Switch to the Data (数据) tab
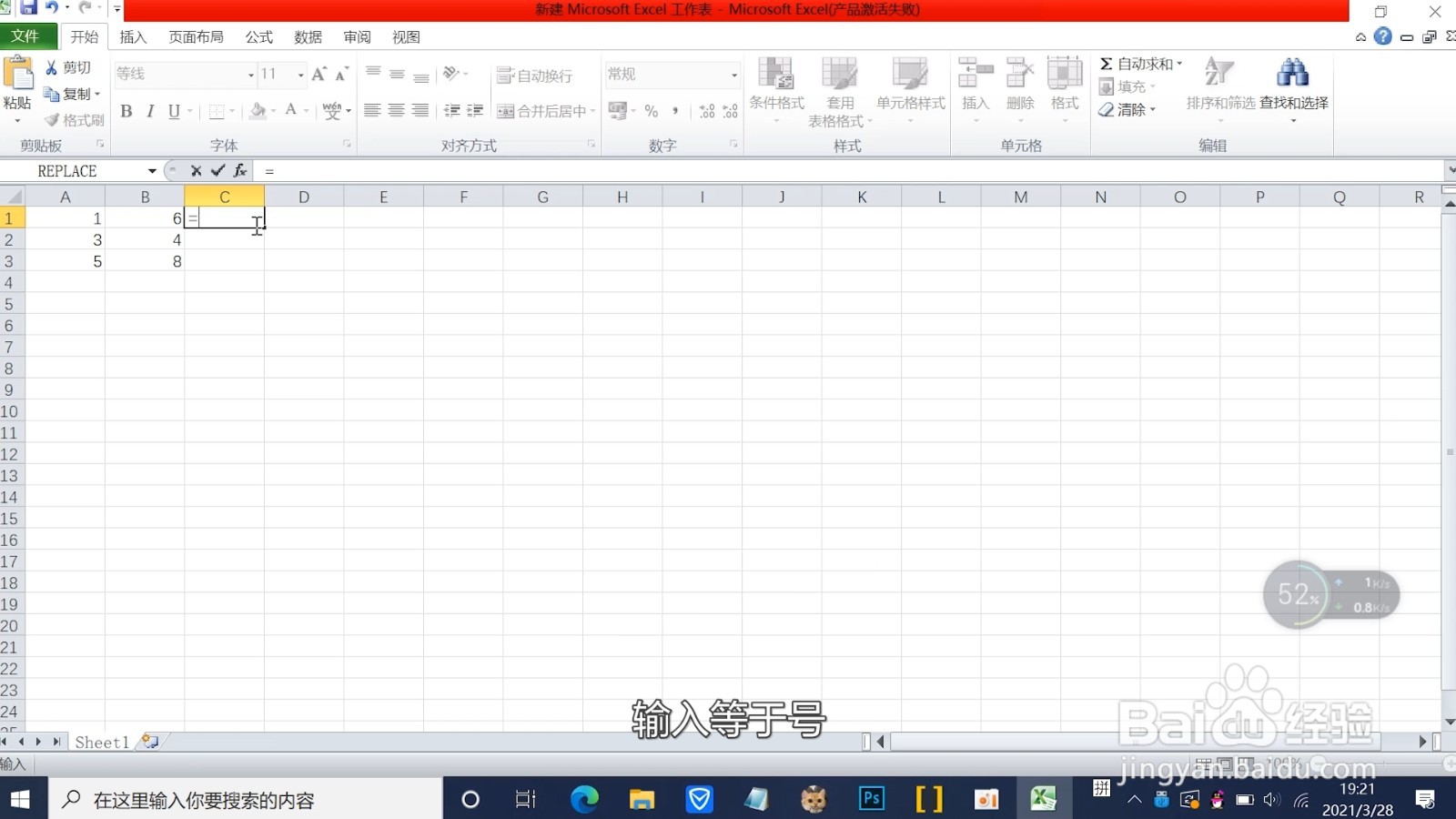Screen dimensions: 1456x819 [308, 37]
